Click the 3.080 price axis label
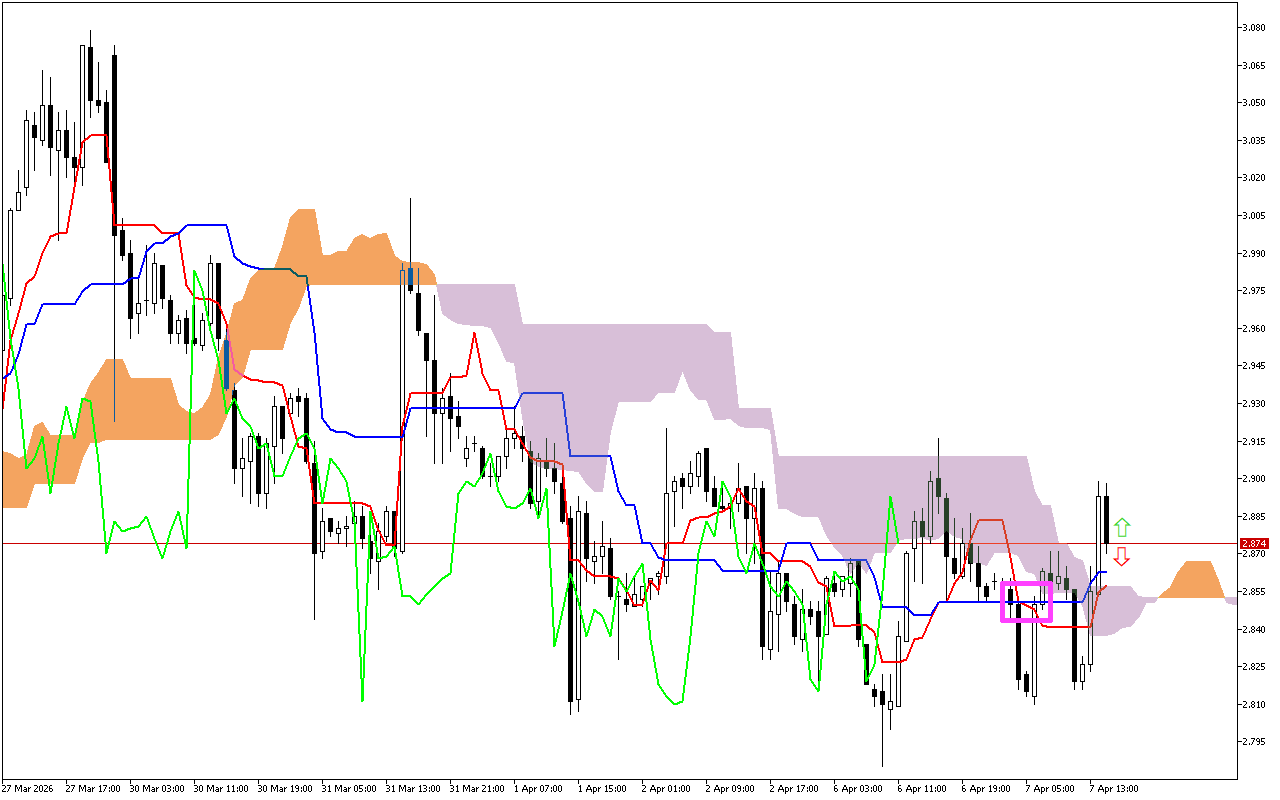The image size is (1280, 800). click(x=1254, y=28)
